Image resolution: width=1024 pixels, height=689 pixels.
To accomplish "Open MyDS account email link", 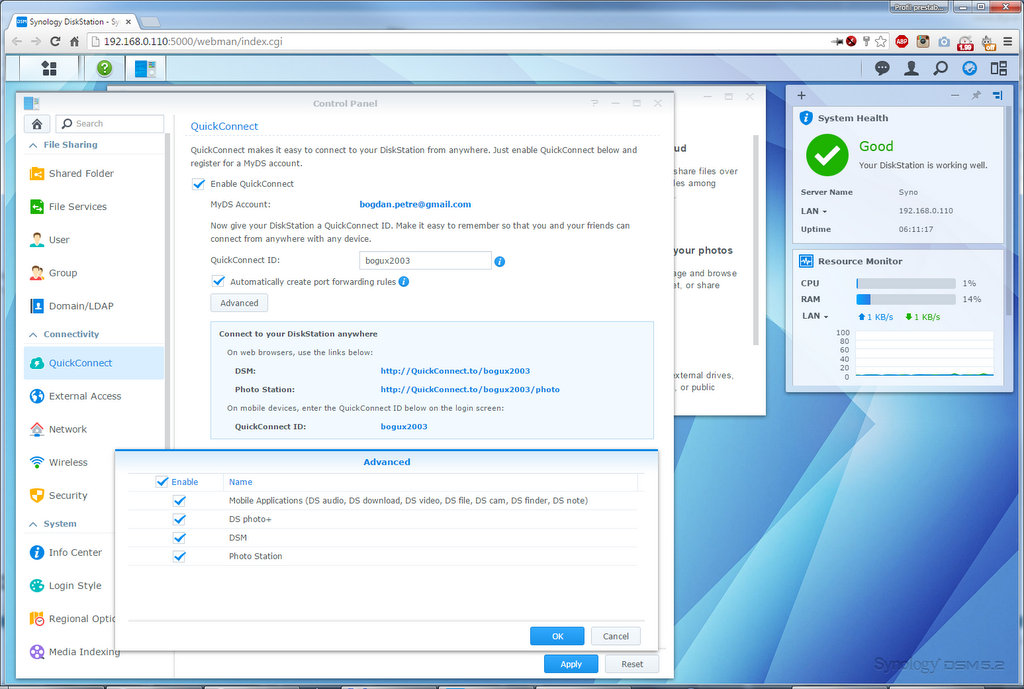I will (415, 204).
